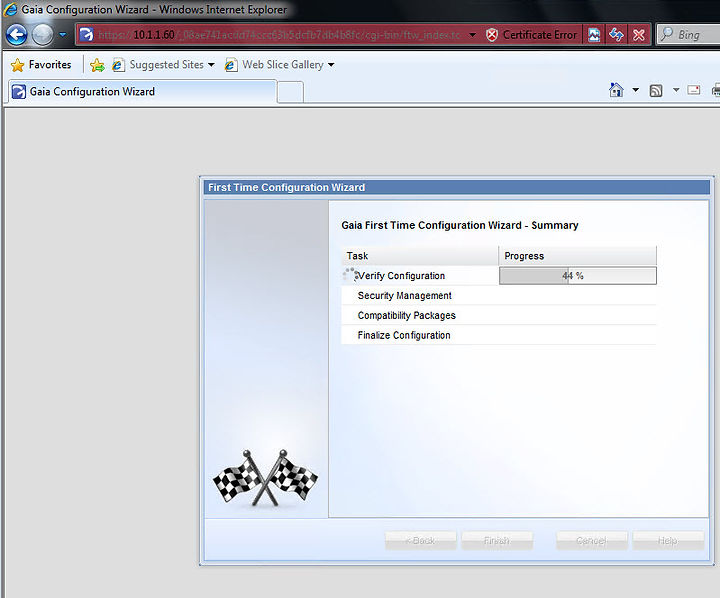720x598 pixels.
Task: Click the Internet Explorer logo in title bar
Action: tap(10, 9)
